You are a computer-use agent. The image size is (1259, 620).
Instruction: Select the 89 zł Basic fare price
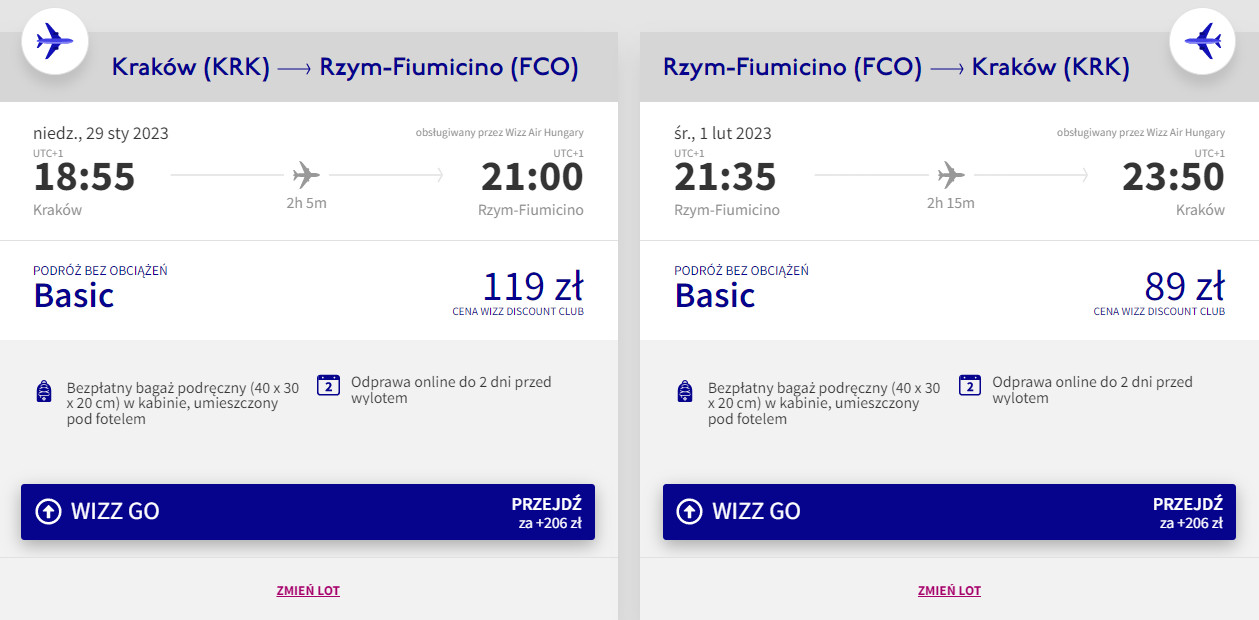click(1184, 288)
